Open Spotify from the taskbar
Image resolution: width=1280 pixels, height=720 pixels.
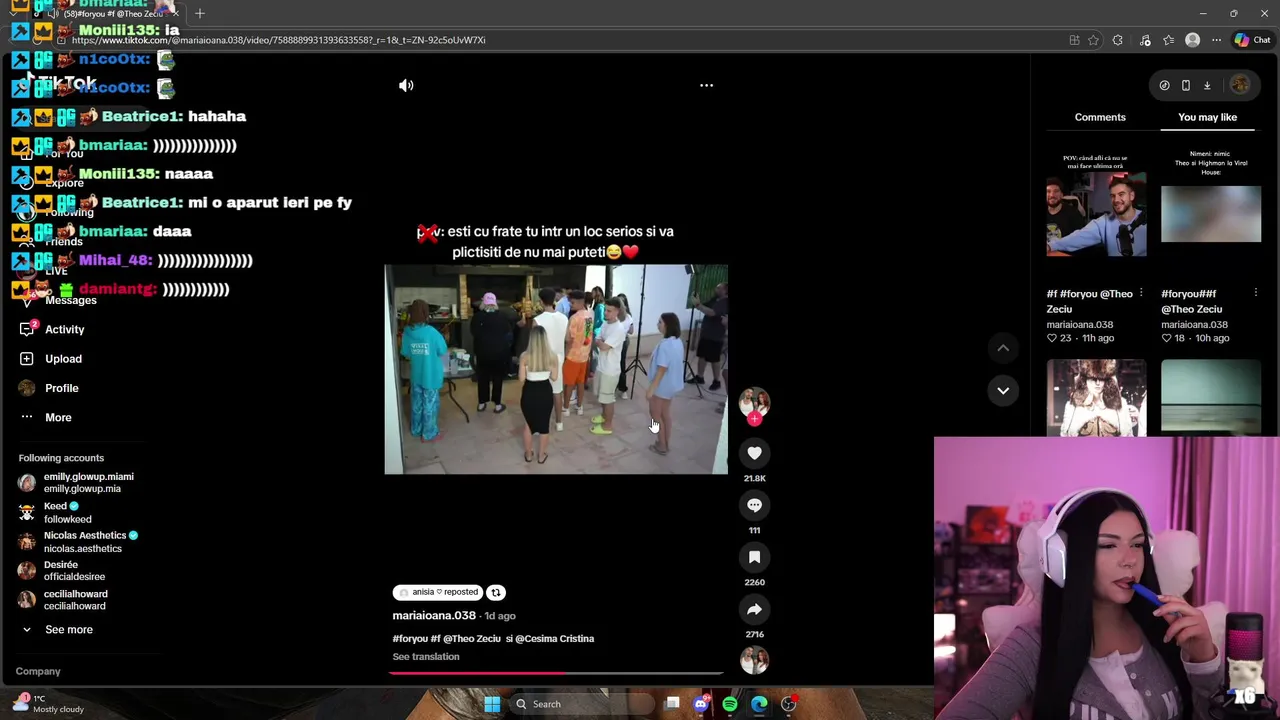730,704
